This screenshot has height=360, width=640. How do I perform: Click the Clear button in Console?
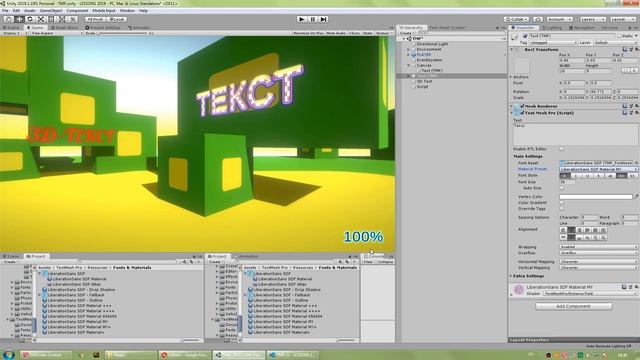(x=368, y=262)
